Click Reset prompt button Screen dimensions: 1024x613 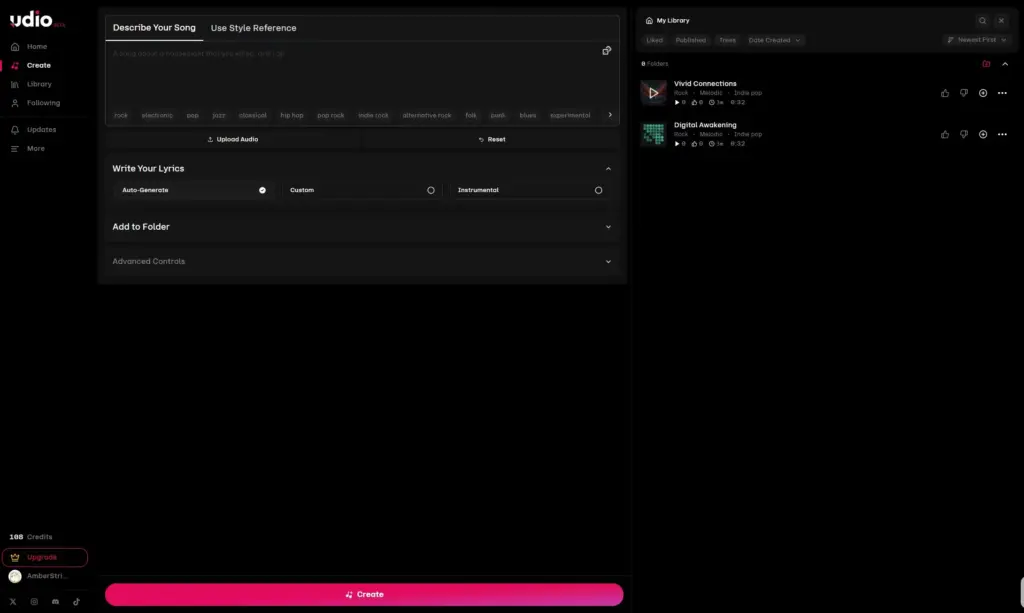[492, 140]
